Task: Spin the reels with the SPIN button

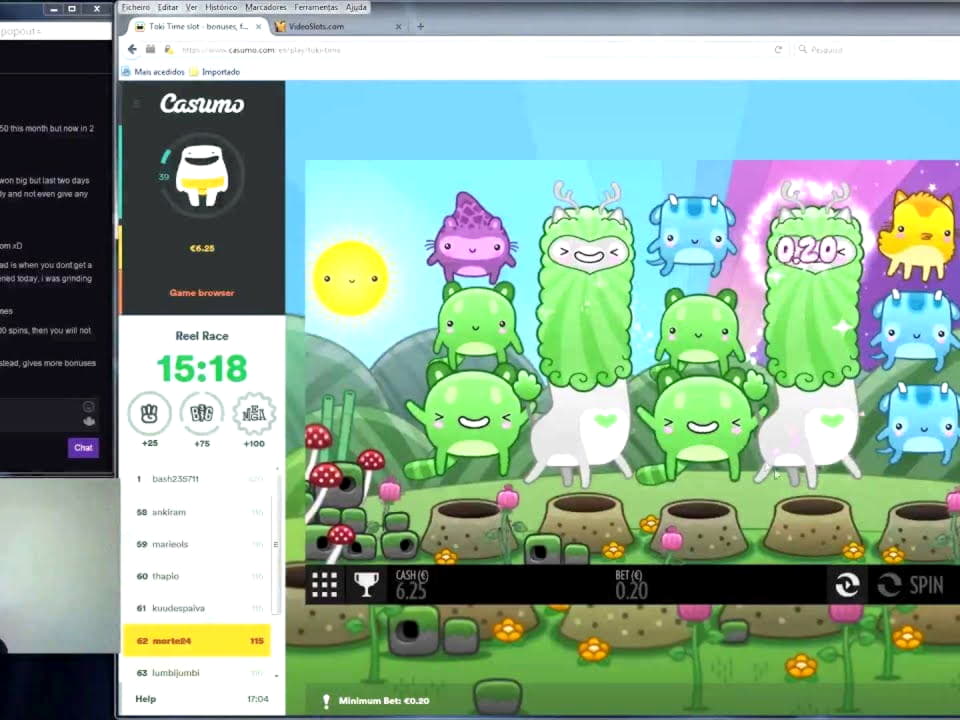Action: [x=911, y=585]
